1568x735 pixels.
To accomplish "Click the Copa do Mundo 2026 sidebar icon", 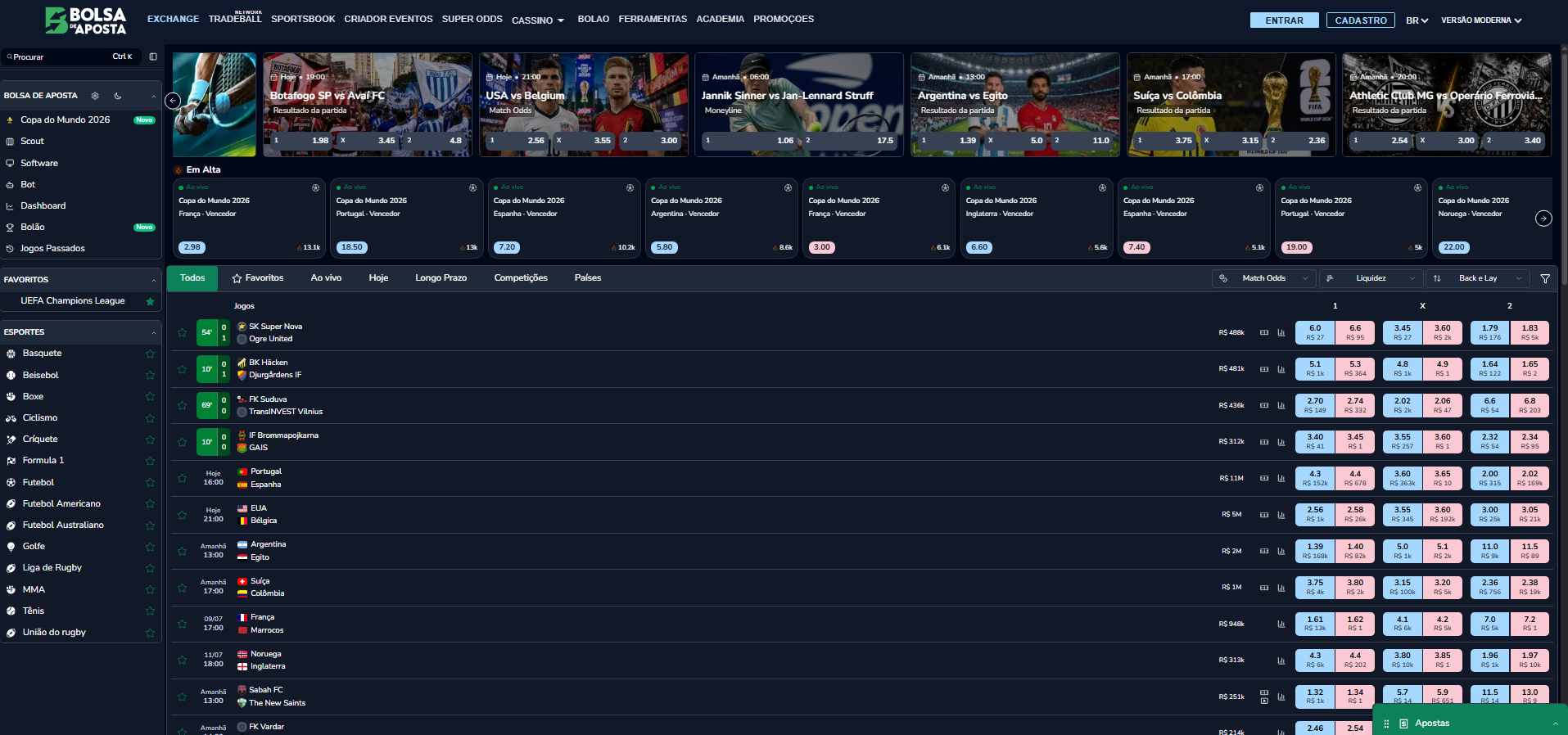I will click(x=10, y=120).
